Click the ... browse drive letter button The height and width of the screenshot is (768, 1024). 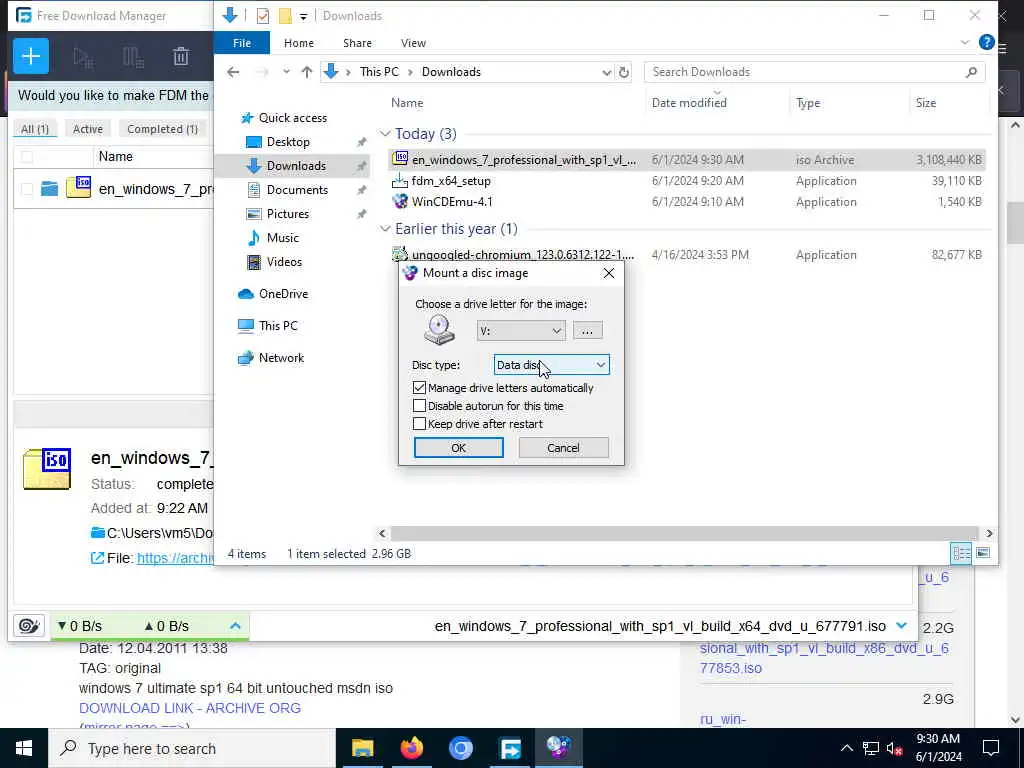pos(587,330)
